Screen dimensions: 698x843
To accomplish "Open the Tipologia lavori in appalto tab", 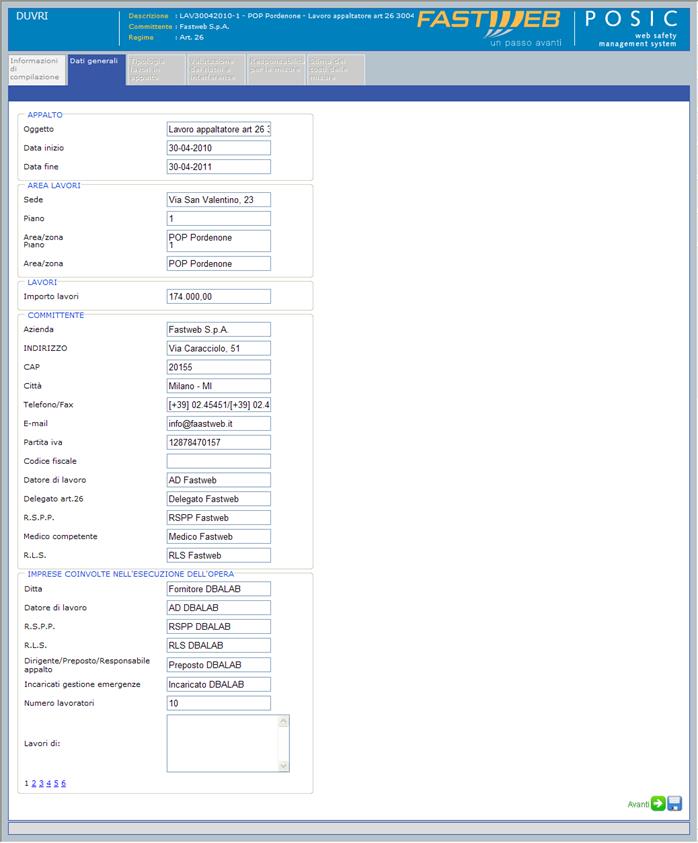I will pos(156,69).
